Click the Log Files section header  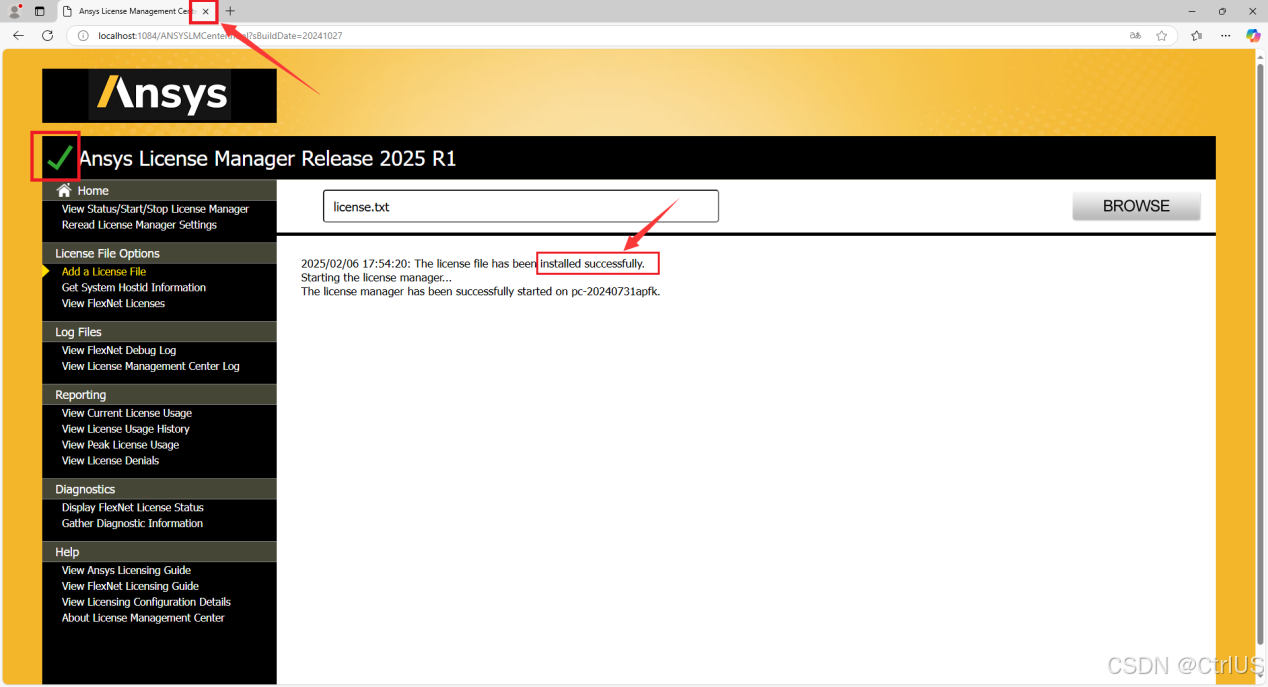[159, 332]
